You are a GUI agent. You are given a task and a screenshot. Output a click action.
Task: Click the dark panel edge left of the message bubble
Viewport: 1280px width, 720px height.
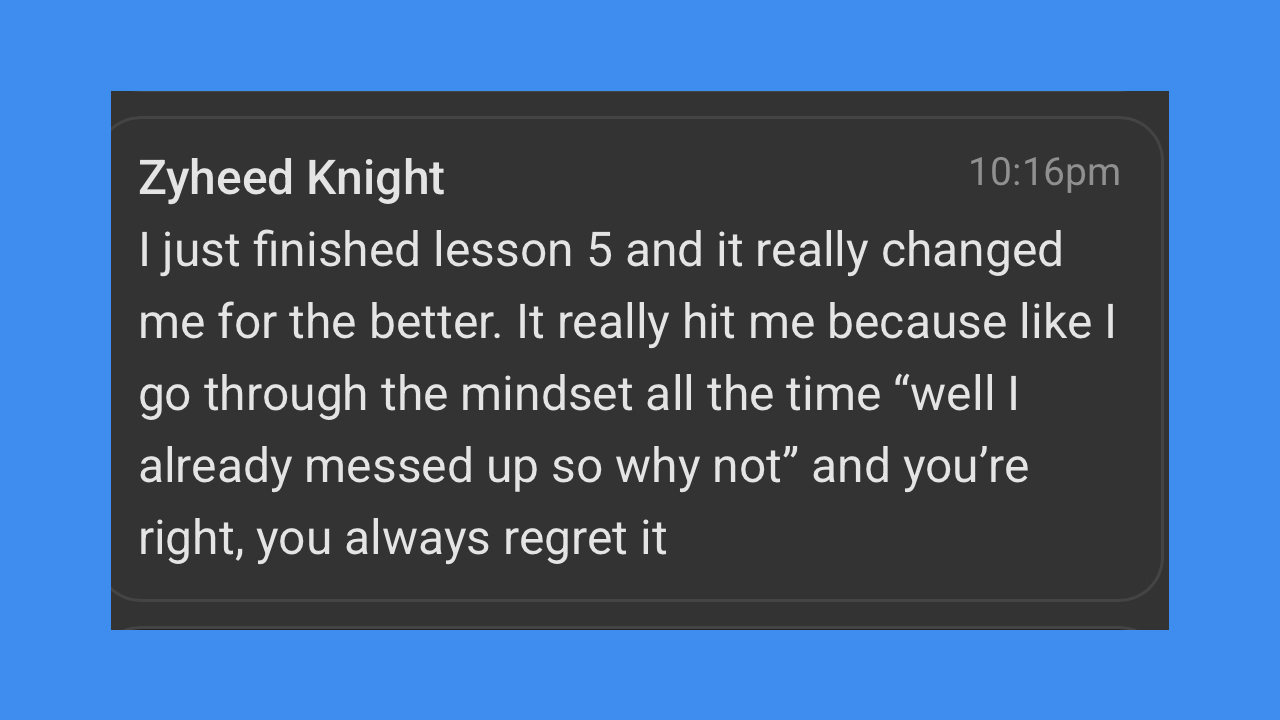[x=113, y=360]
